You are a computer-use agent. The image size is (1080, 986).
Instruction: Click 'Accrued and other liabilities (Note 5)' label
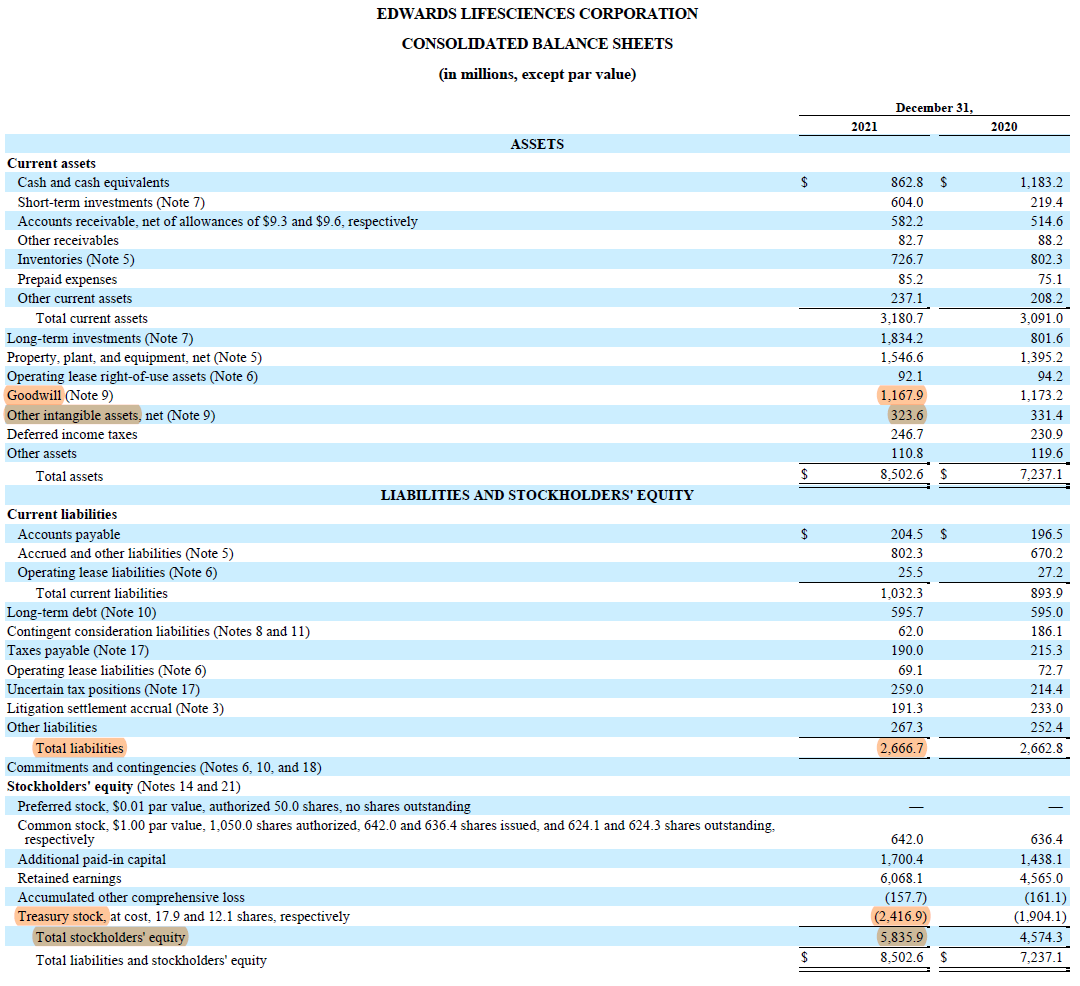(x=125, y=554)
